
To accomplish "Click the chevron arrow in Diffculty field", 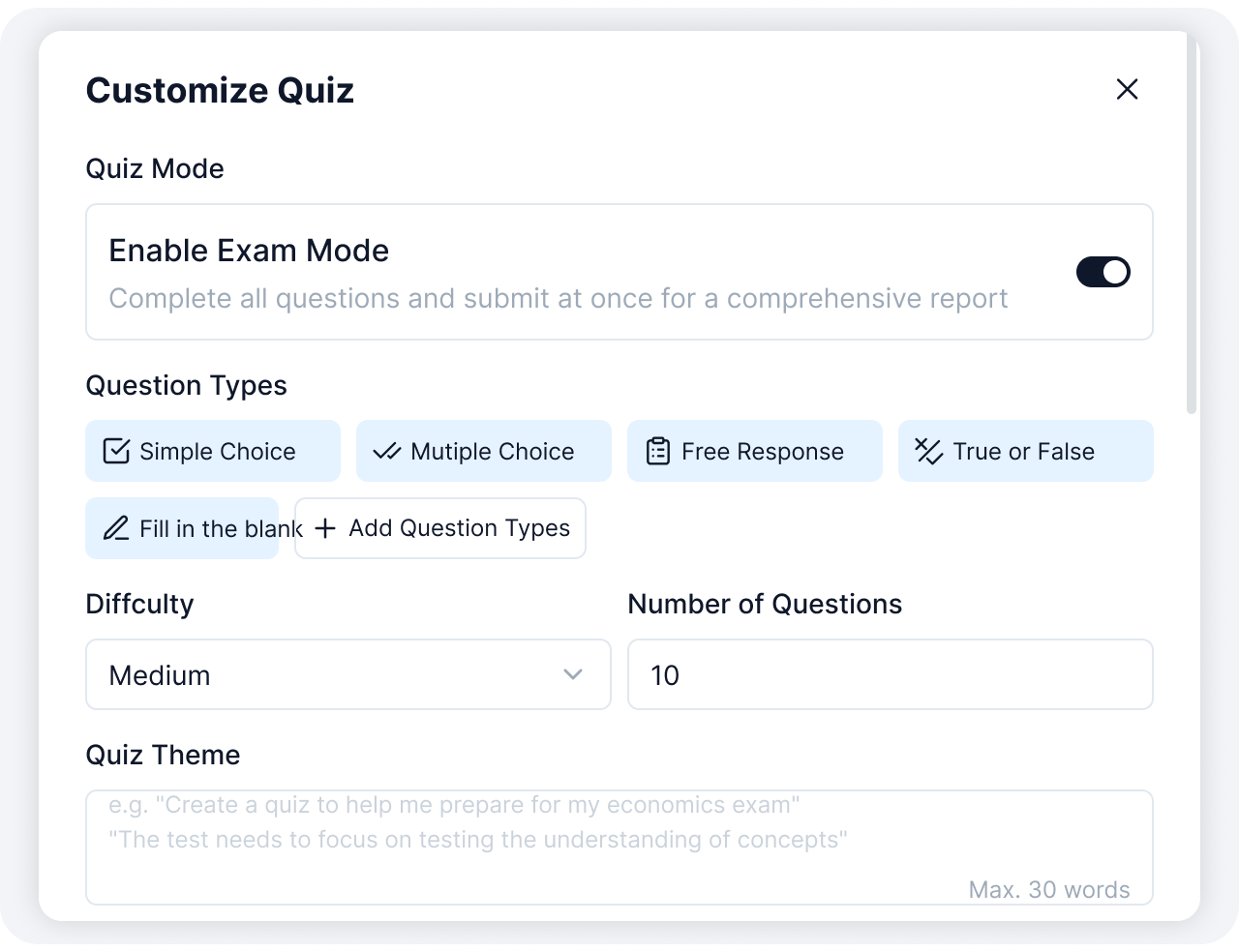I will (x=573, y=674).
